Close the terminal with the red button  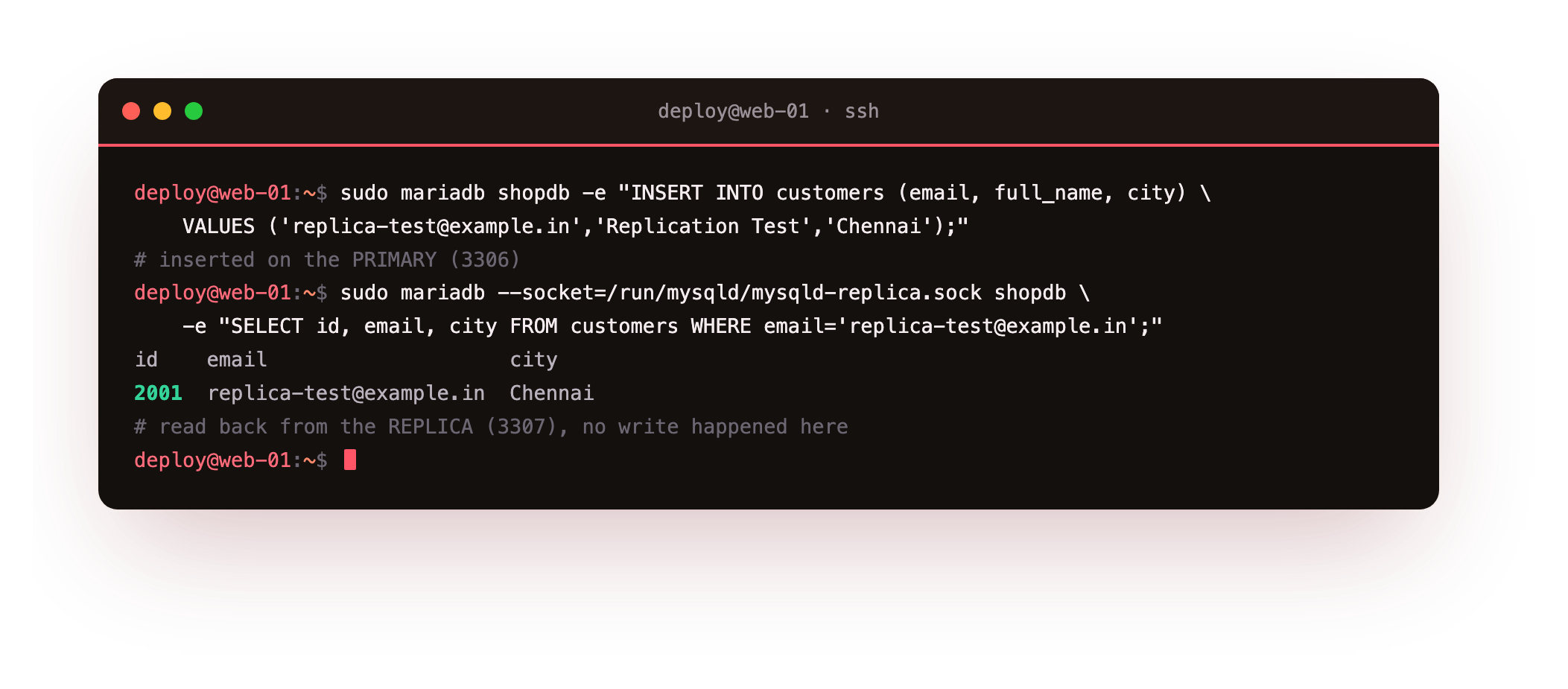(x=131, y=111)
